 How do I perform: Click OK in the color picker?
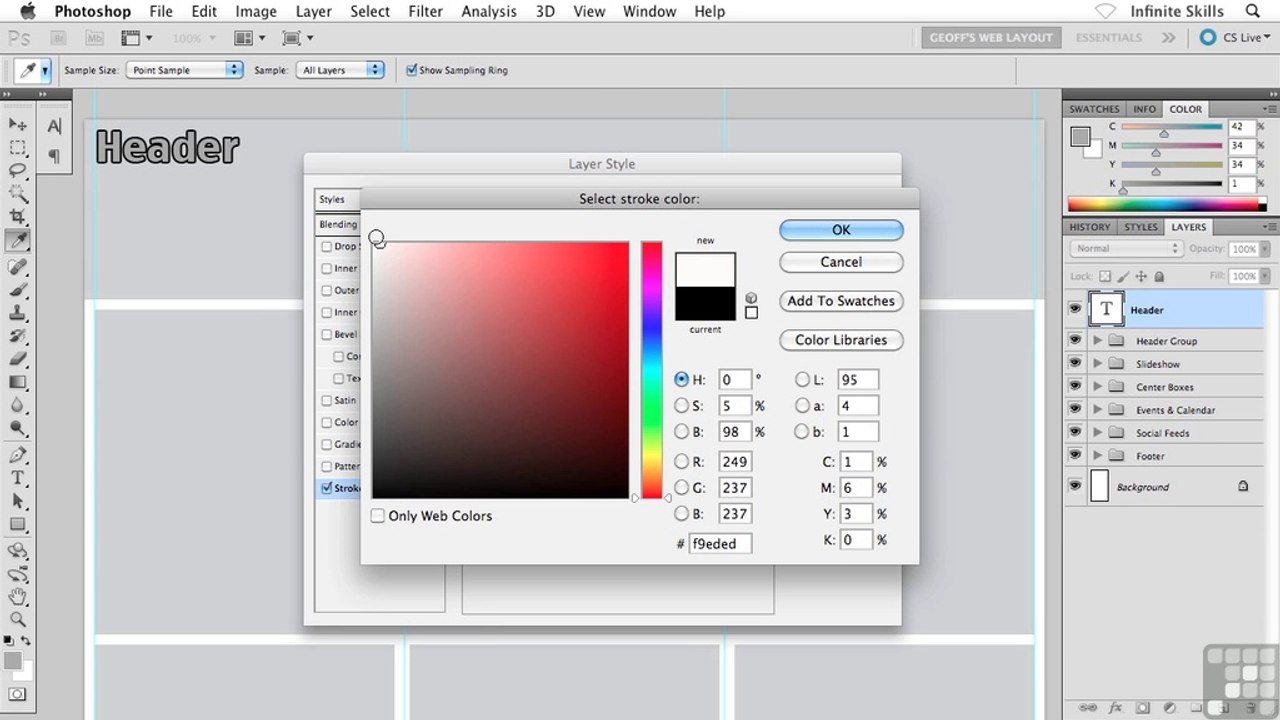click(841, 230)
